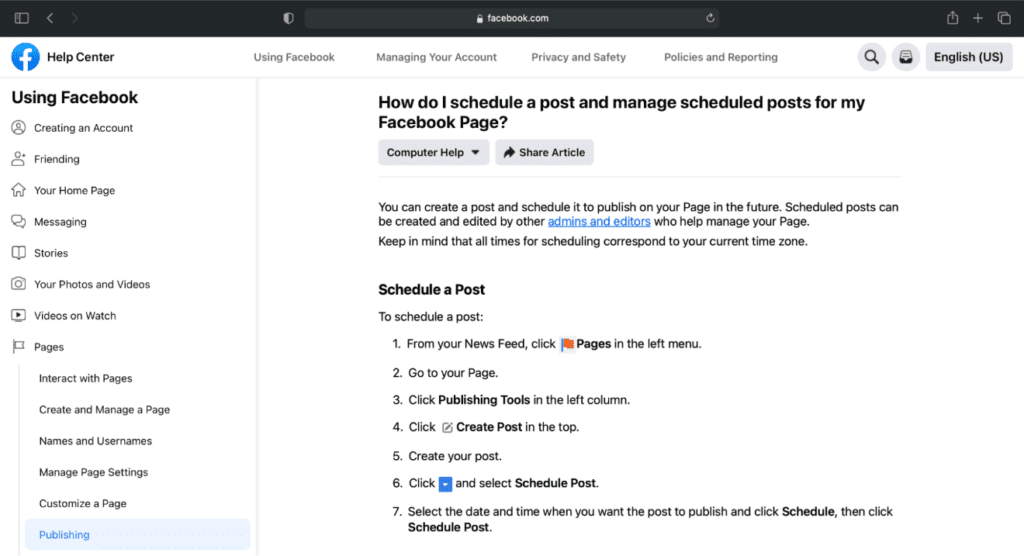
Task: Click the Facebook logo icon
Action: pyautogui.click(x=25, y=57)
